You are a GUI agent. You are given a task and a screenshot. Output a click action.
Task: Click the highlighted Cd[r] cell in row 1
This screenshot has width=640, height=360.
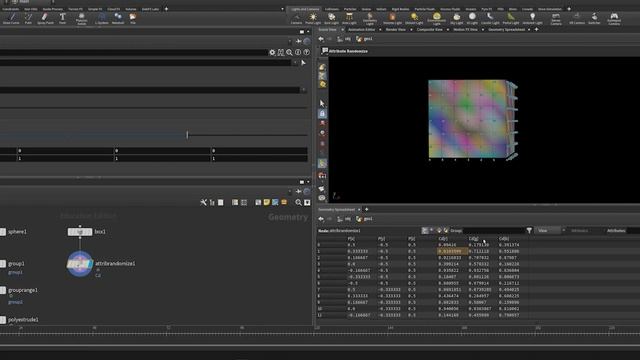tap(452, 251)
